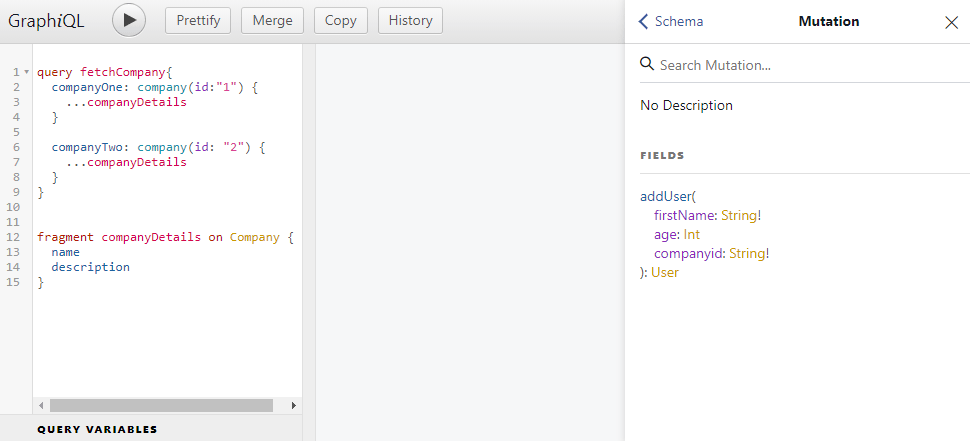Click the editor's horizontal scrollbar thumb

coord(160,405)
